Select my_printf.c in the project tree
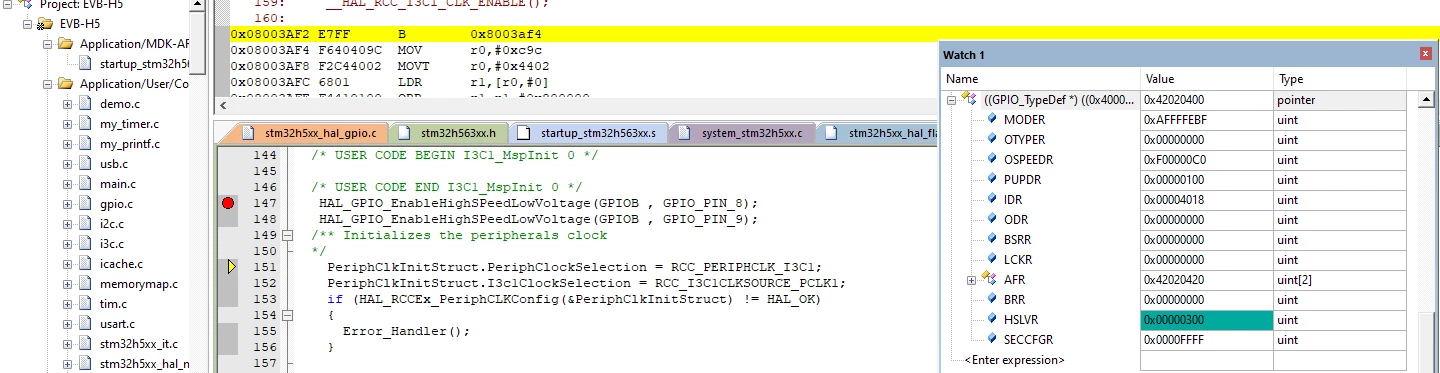The width and height of the screenshot is (1440, 373). click(130, 144)
